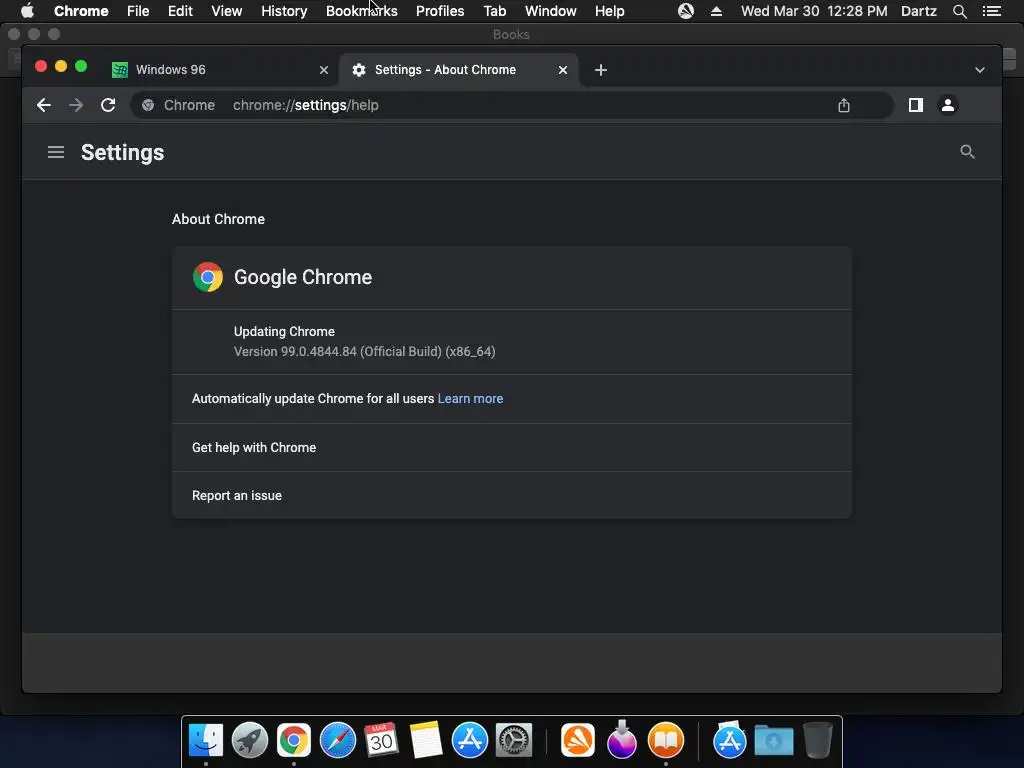Close the Settings - About Chrome tab
Image resolution: width=1024 pixels, height=768 pixels.
click(x=562, y=70)
